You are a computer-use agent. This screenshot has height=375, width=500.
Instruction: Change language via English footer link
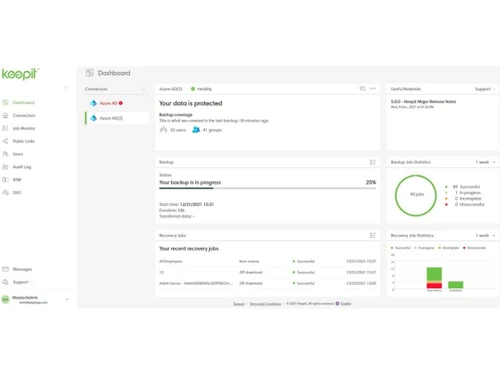346,304
